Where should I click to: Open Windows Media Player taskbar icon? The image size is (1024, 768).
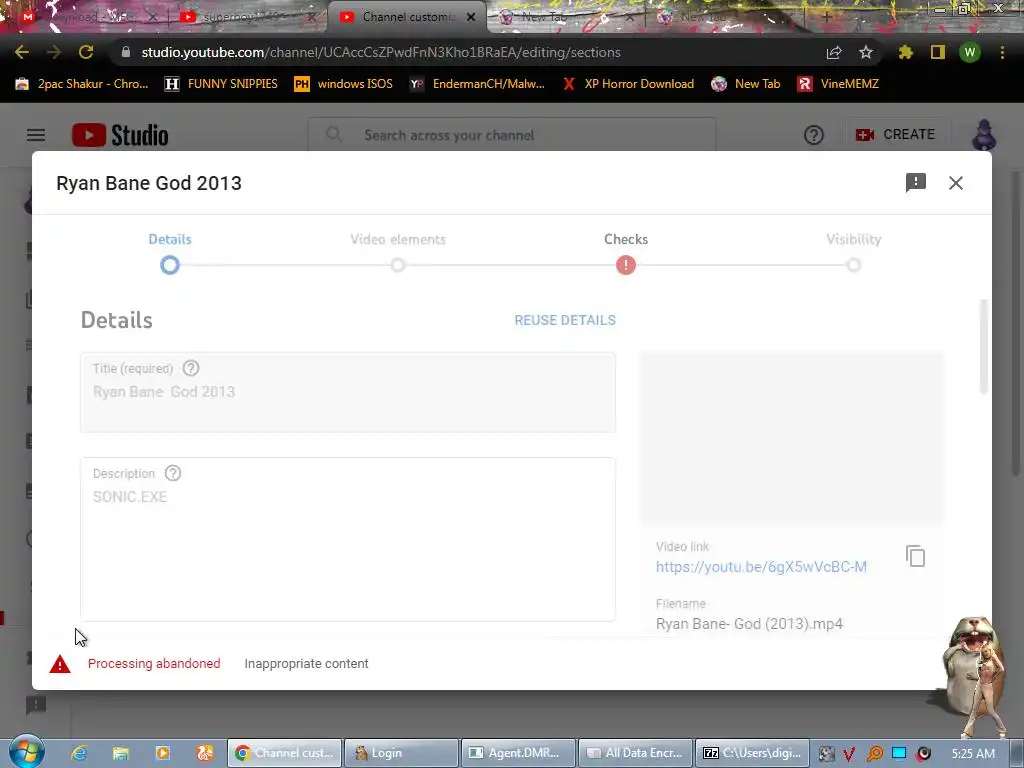click(x=163, y=753)
